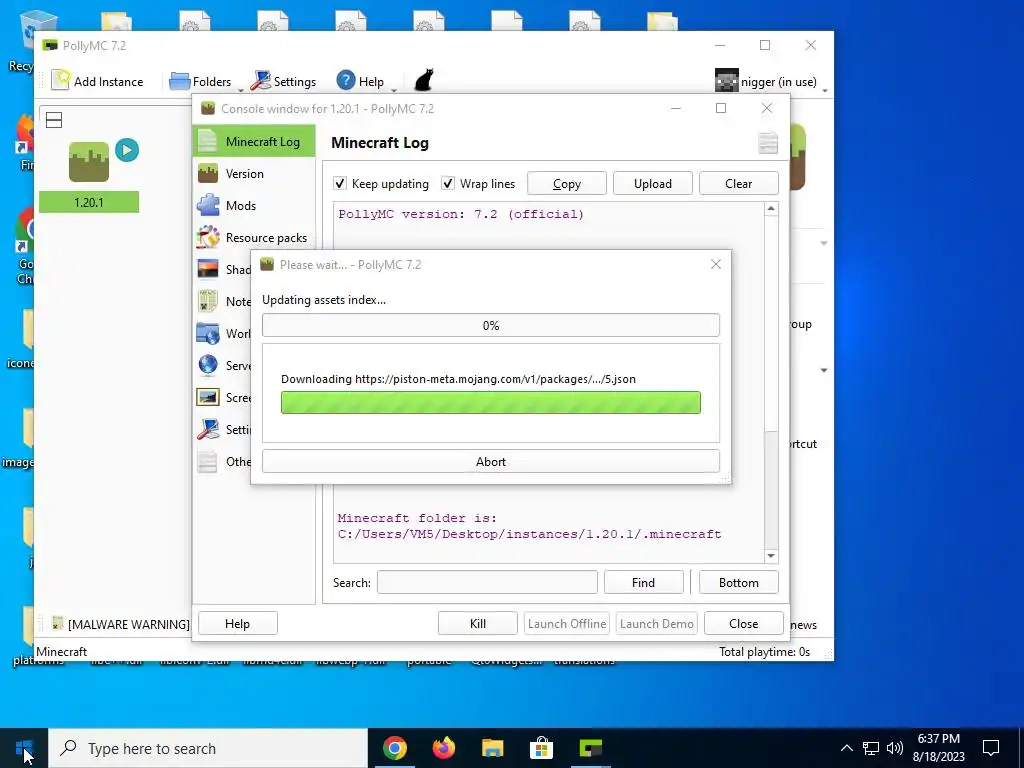
Task: Click the Total playtime status text
Action: tap(764, 652)
